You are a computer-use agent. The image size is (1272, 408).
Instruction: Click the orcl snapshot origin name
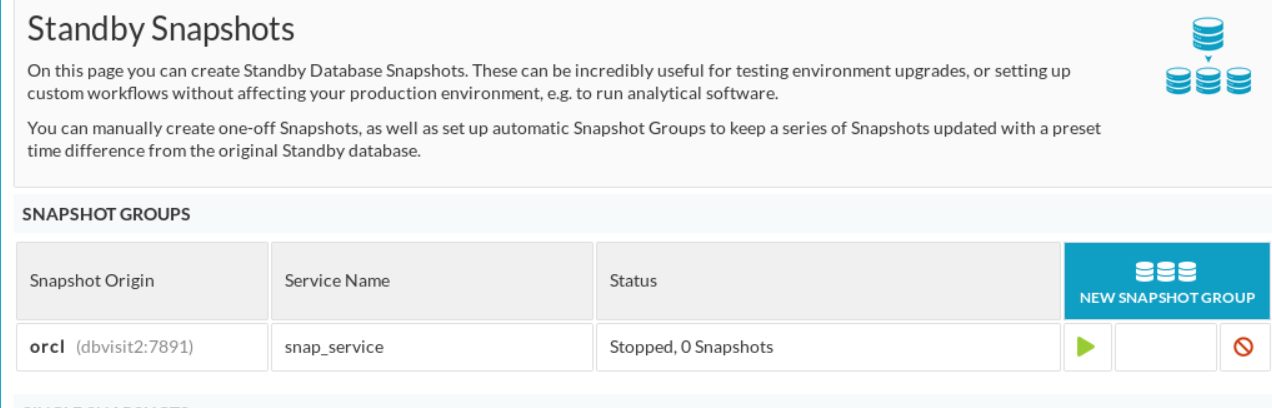pos(47,348)
